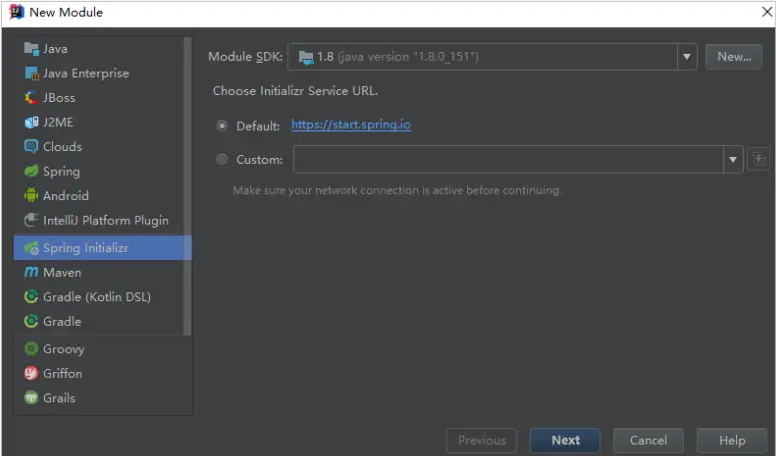Click the Maven m icon
This screenshot has height=456, width=776.
[x=31, y=272]
